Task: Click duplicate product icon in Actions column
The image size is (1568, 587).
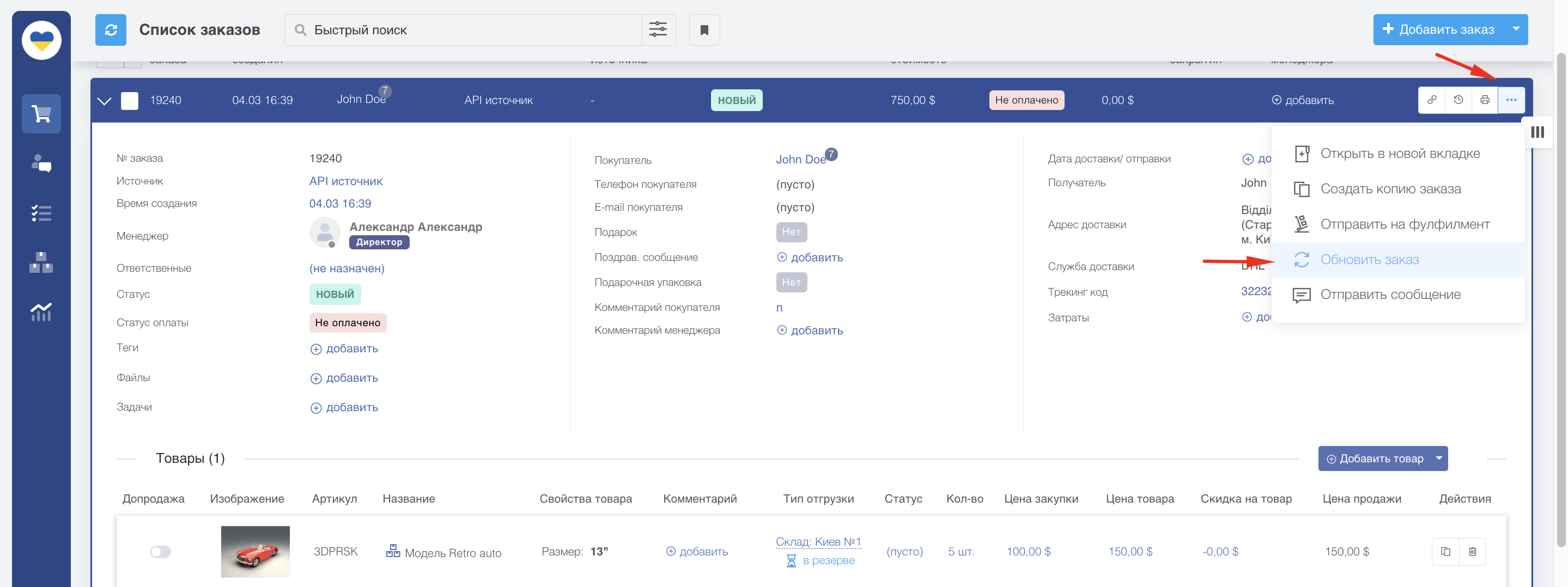Action: point(1445,552)
